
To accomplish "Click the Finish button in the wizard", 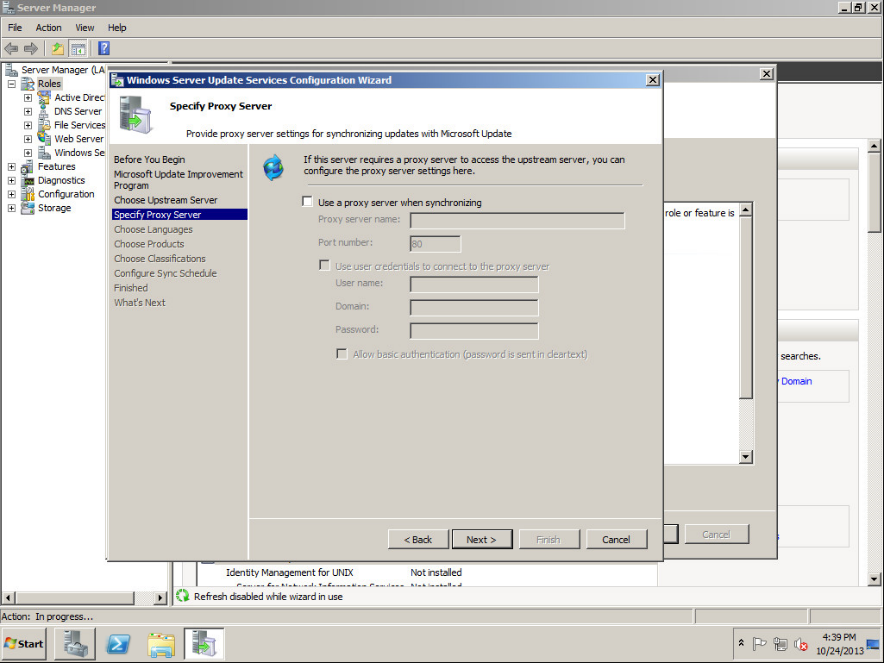I will tap(549, 540).
